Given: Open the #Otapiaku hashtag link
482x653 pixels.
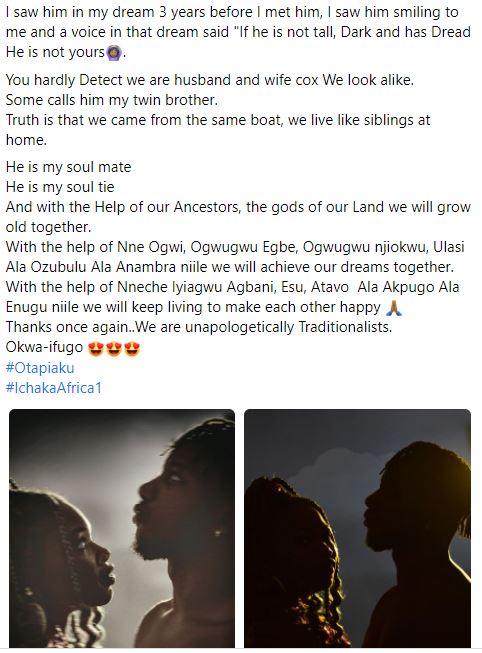Looking at the screenshot, I should pyautogui.click(x=40, y=368).
